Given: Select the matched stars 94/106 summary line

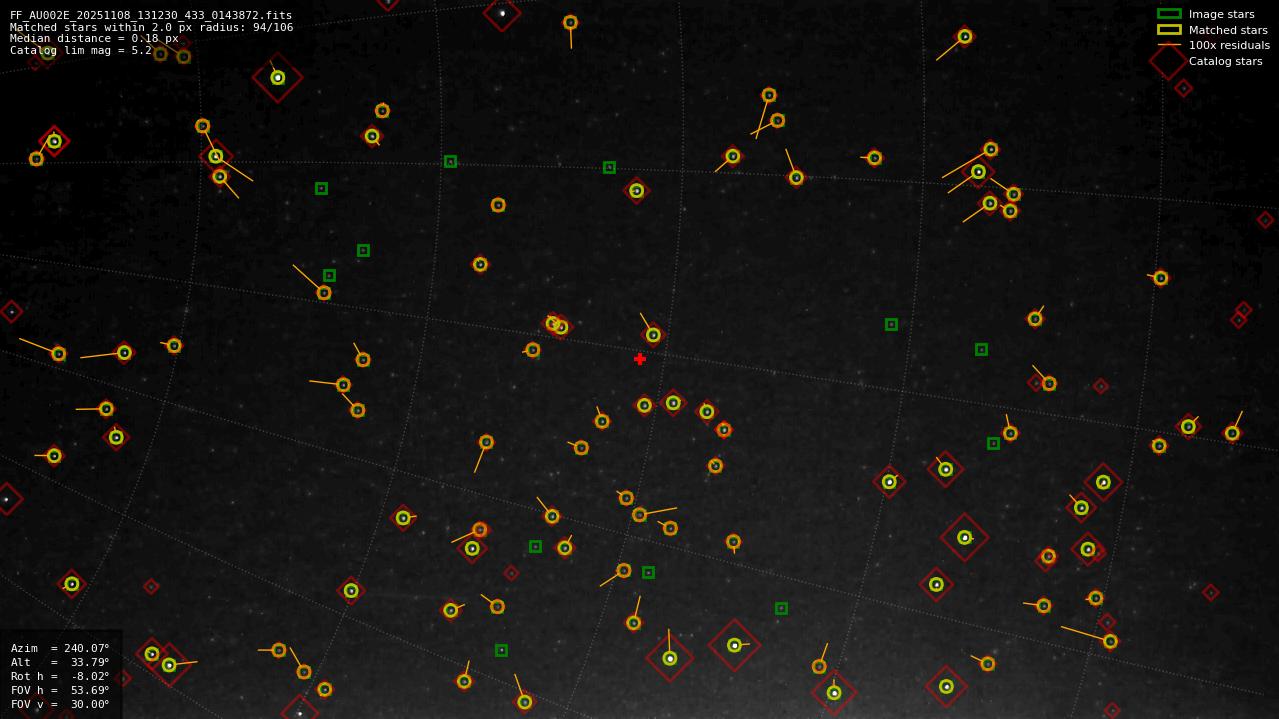Looking at the screenshot, I should tap(151, 27).
